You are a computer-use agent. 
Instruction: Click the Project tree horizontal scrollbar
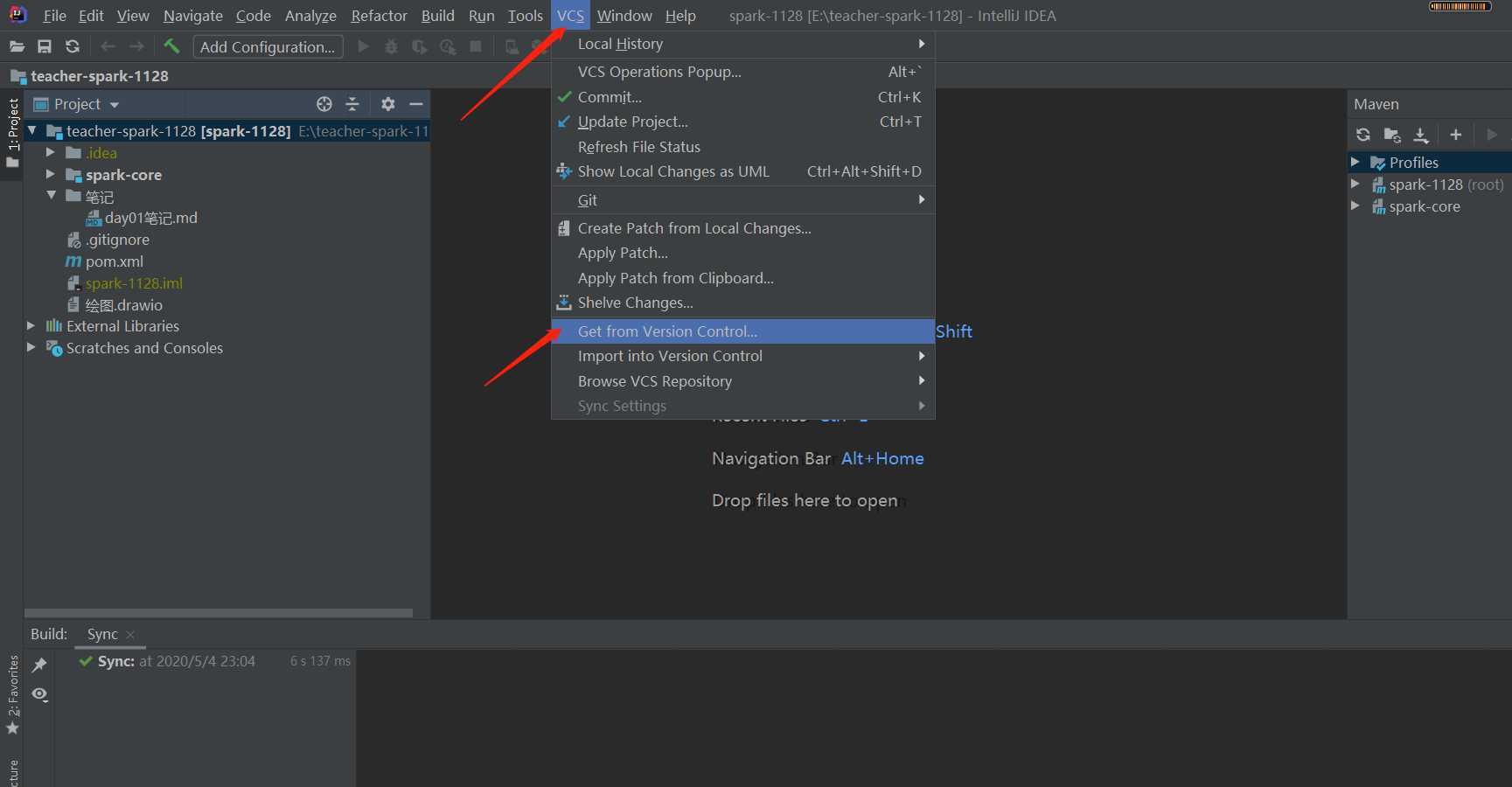click(219, 613)
